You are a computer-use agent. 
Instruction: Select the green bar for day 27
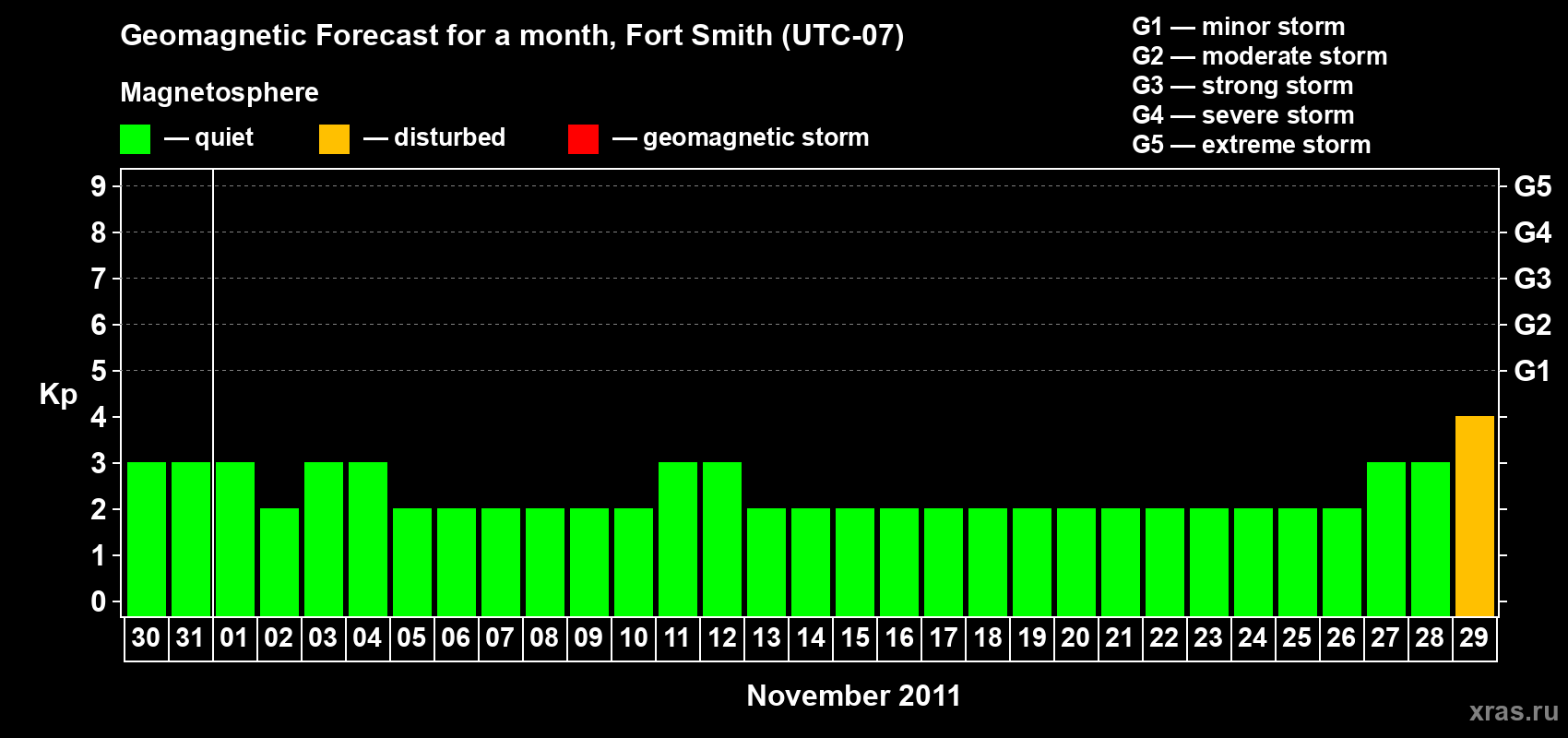pyautogui.click(x=1386, y=540)
